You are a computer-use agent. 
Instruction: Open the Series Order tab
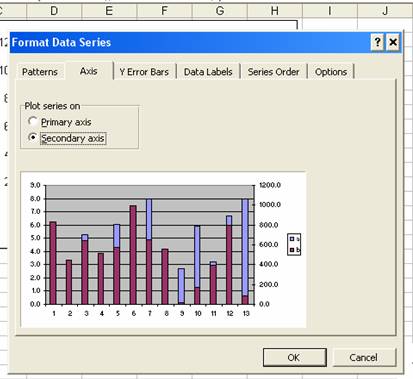(273, 72)
